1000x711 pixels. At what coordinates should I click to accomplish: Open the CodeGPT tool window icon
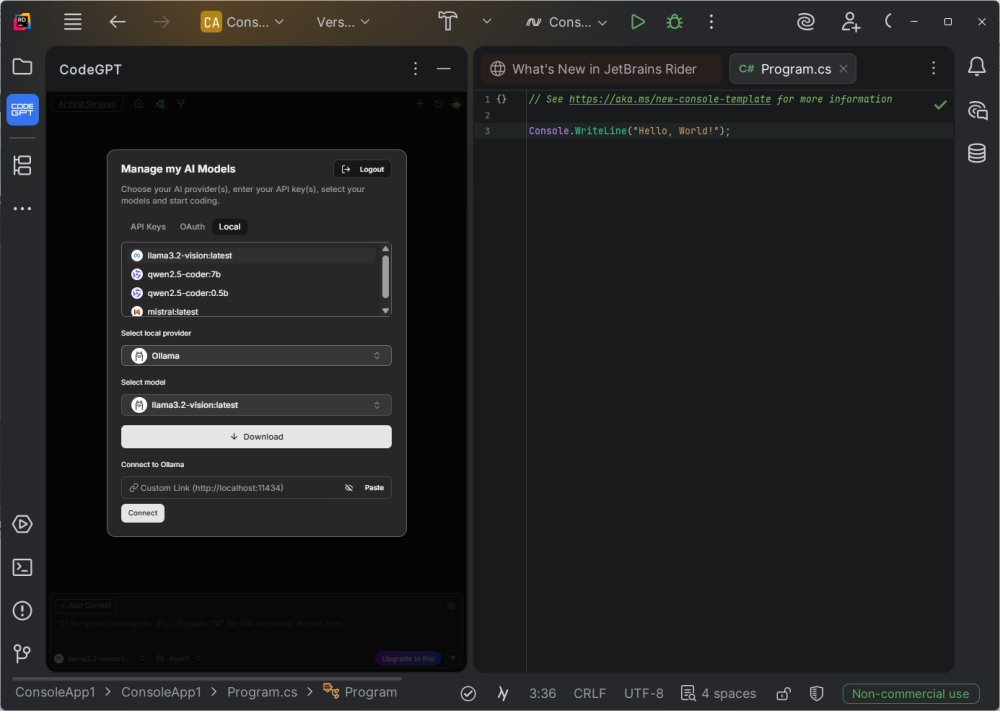click(x=22, y=109)
